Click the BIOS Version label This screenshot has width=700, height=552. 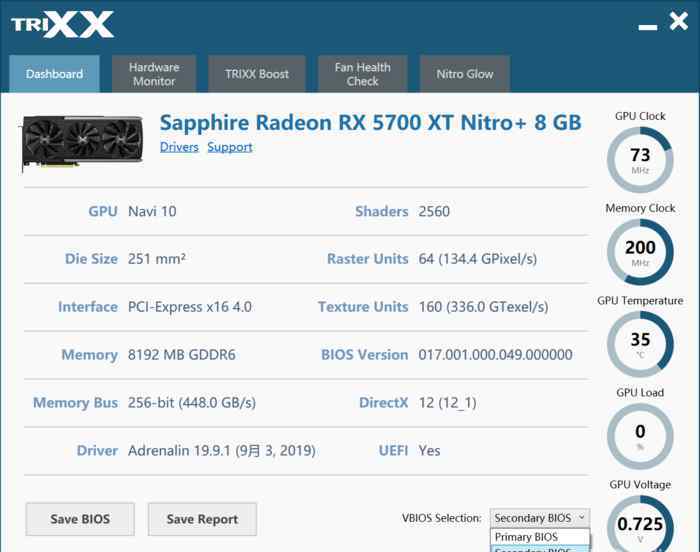click(365, 355)
